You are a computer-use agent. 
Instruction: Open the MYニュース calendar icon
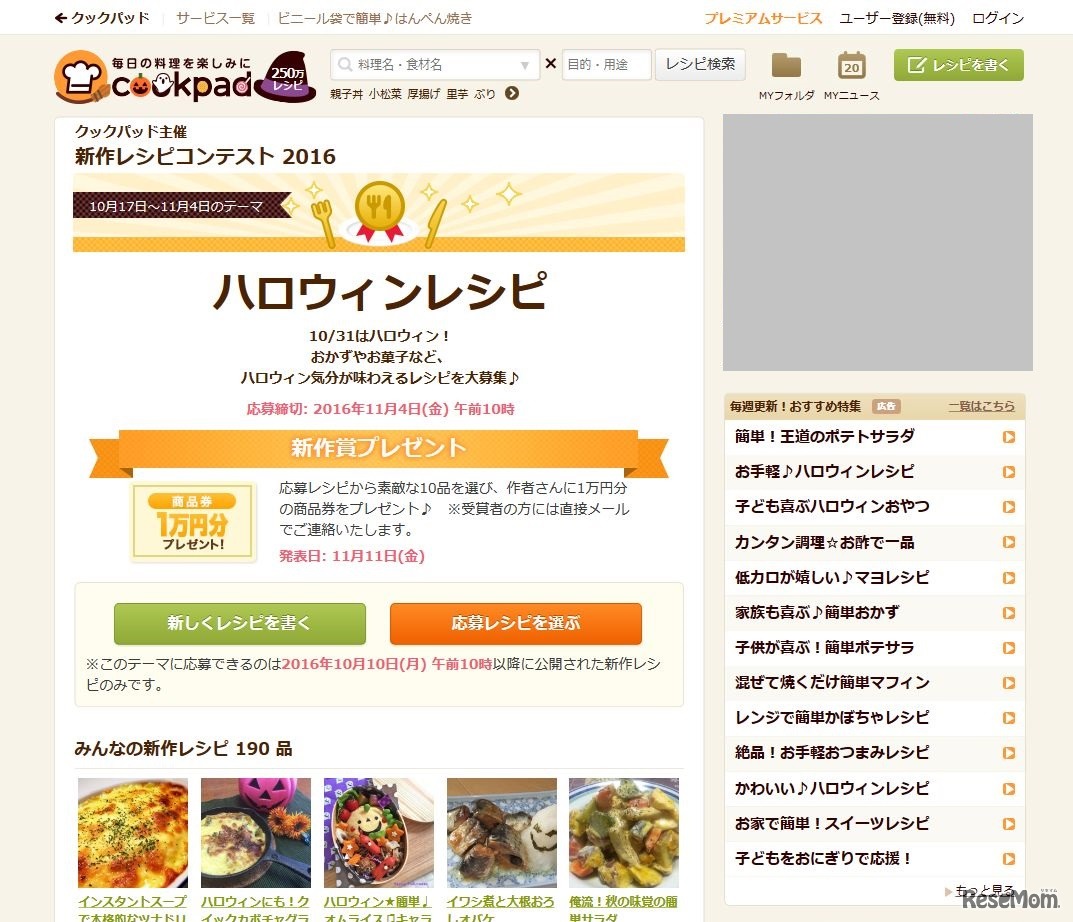pyautogui.click(x=850, y=66)
